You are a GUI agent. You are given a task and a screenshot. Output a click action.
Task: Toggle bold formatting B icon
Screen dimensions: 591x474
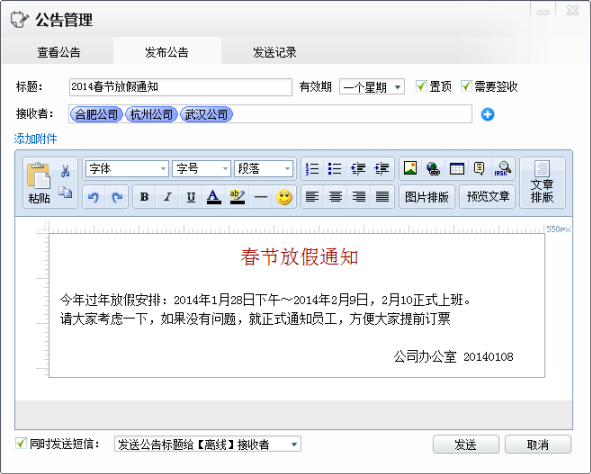pyautogui.click(x=144, y=197)
